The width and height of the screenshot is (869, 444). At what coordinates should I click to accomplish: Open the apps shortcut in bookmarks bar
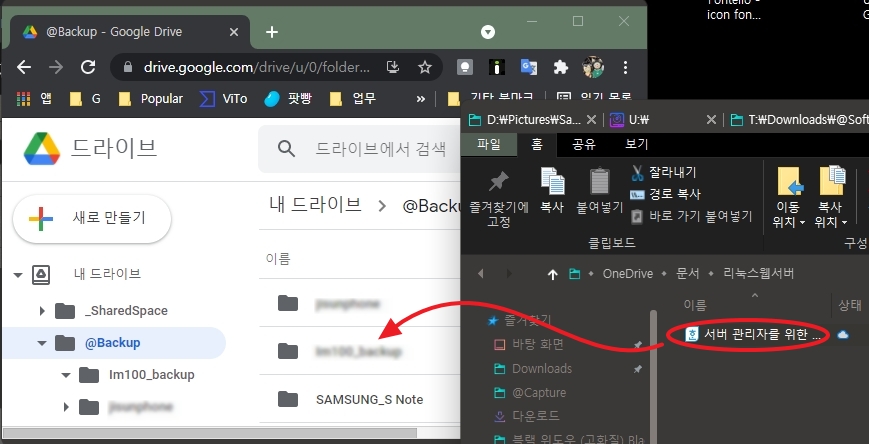(x=33, y=99)
